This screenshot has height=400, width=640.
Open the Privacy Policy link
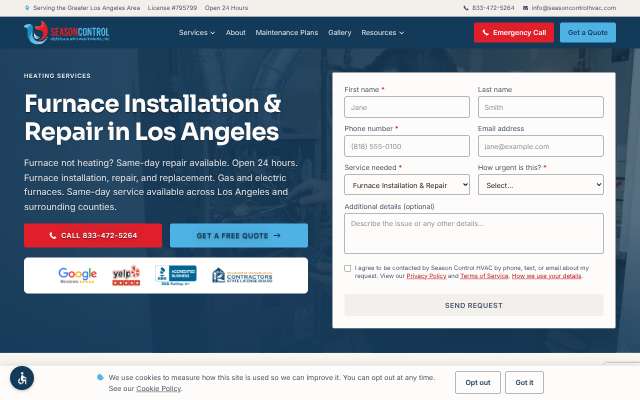click(426, 276)
